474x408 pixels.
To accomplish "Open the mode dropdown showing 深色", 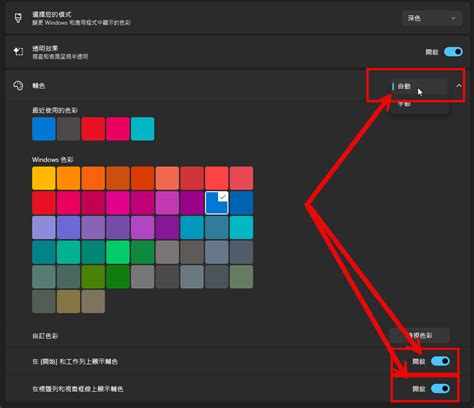I will 432,18.
